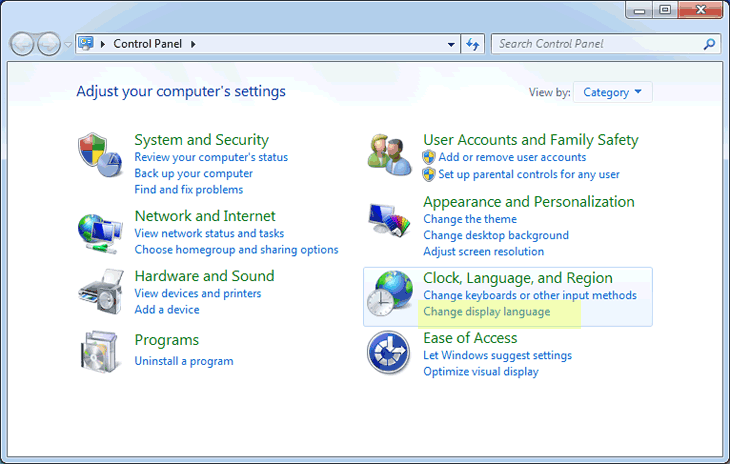Open the Clock, Language, and Region globe icon

pyautogui.click(x=390, y=293)
